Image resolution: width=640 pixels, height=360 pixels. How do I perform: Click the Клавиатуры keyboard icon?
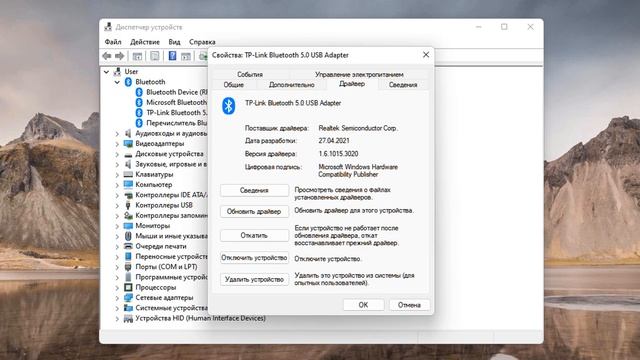point(128,175)
